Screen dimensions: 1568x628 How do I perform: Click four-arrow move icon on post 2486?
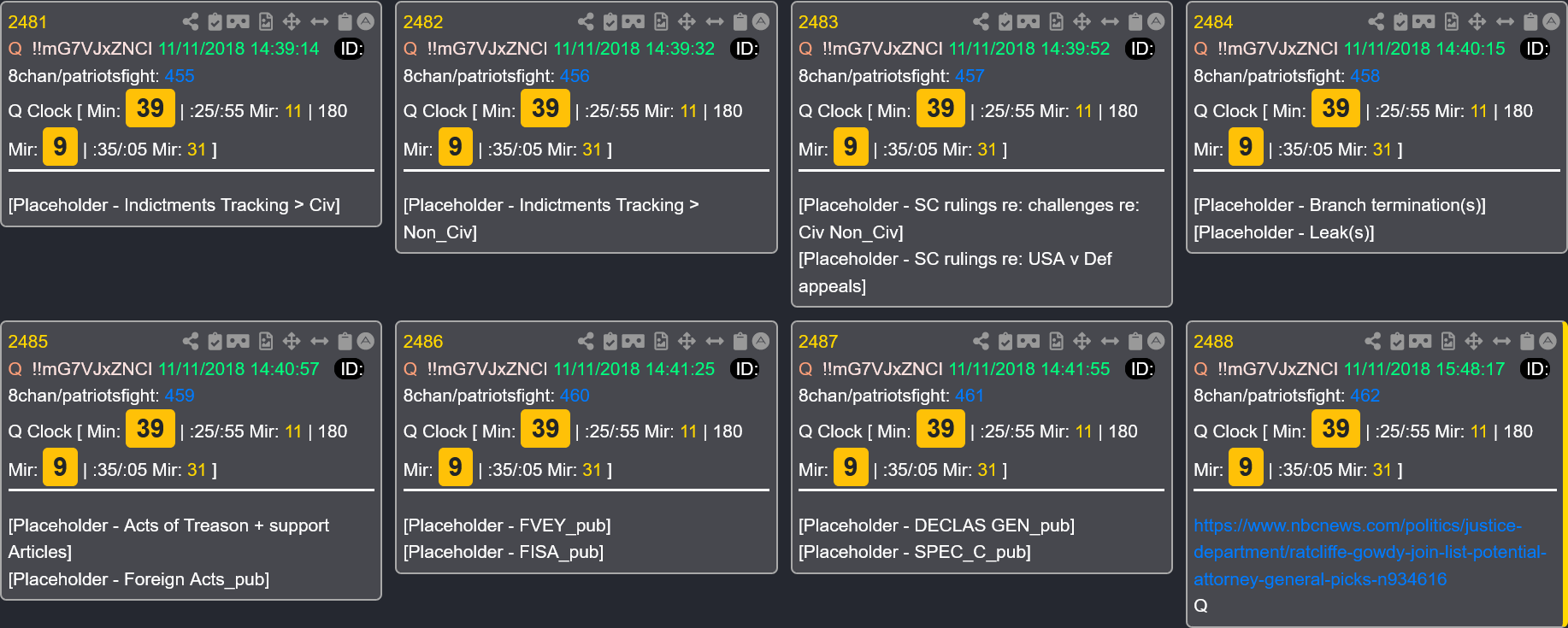coord(687,341)
